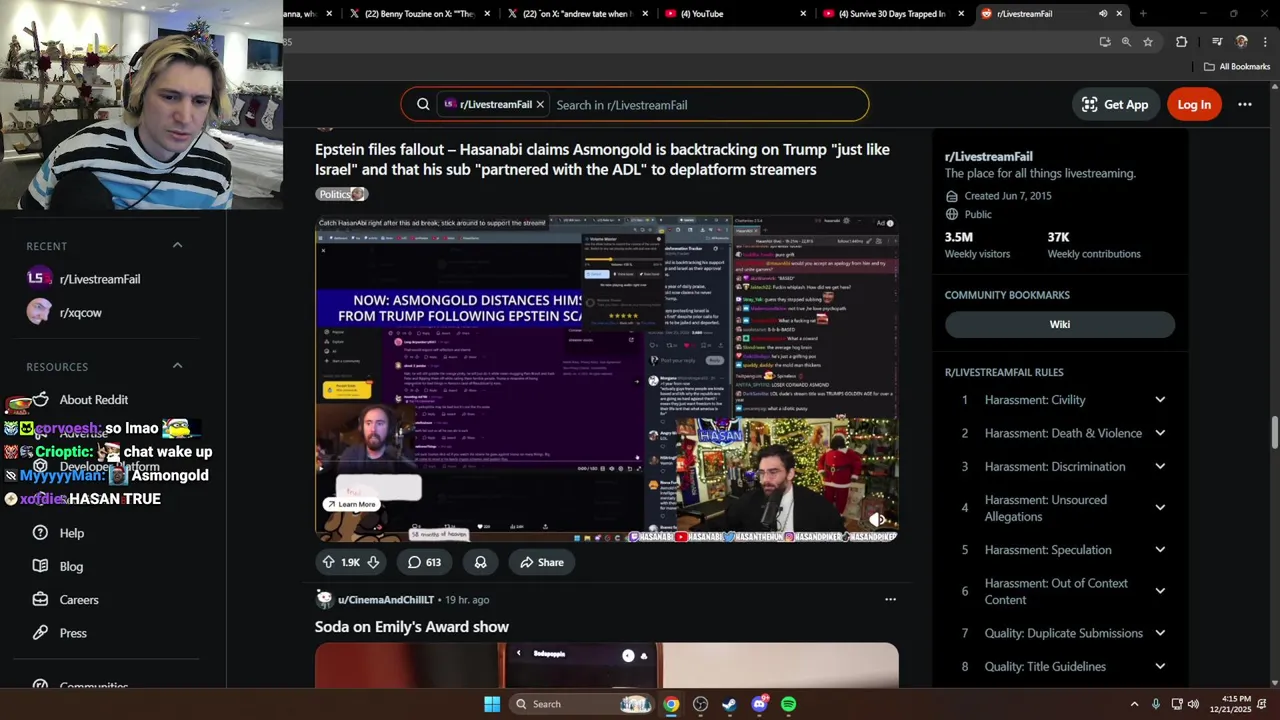This screenshot has width=1280, height=720.
Task: Open the Reddit header more options menu
Action: [x=1245, y=104]
